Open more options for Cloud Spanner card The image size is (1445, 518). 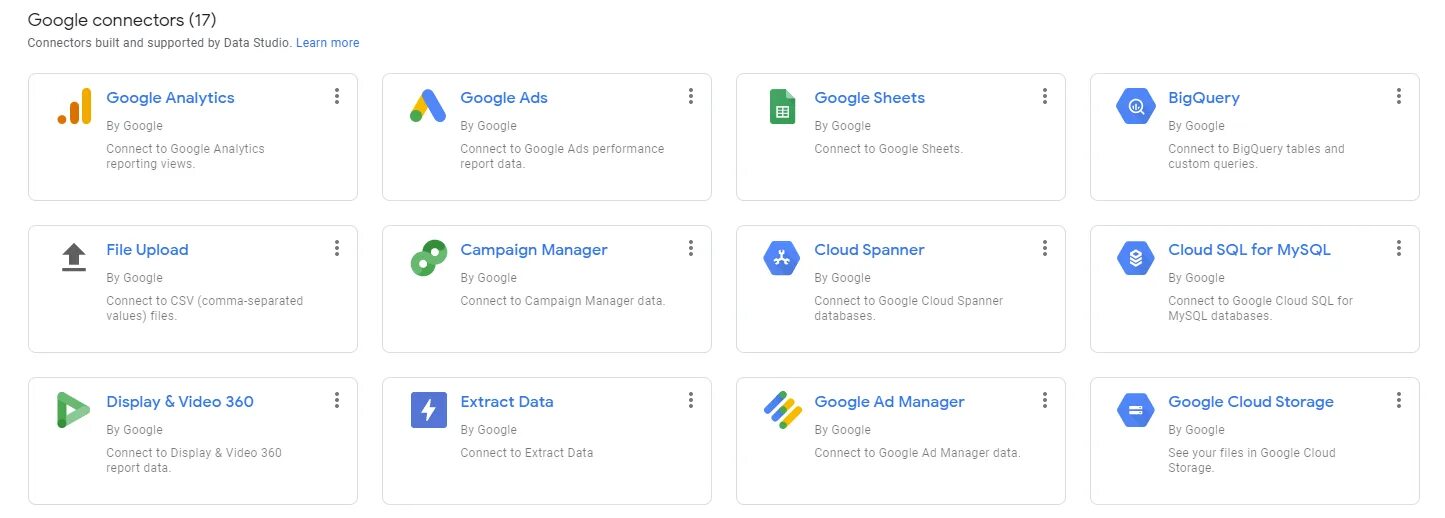pos(1045,248)
